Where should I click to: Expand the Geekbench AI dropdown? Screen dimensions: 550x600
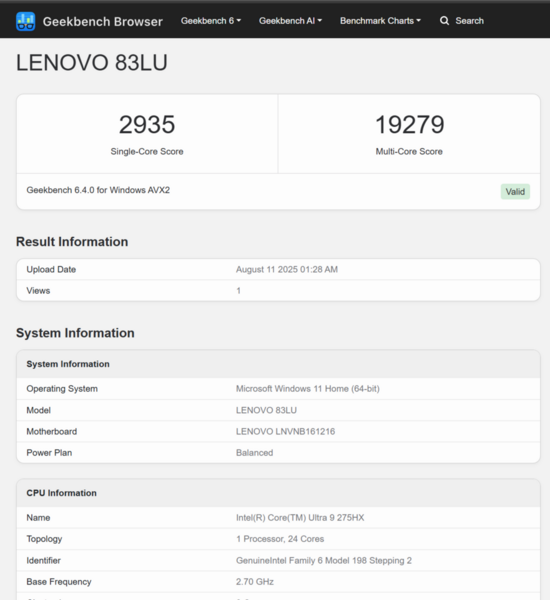pos(291,21)
